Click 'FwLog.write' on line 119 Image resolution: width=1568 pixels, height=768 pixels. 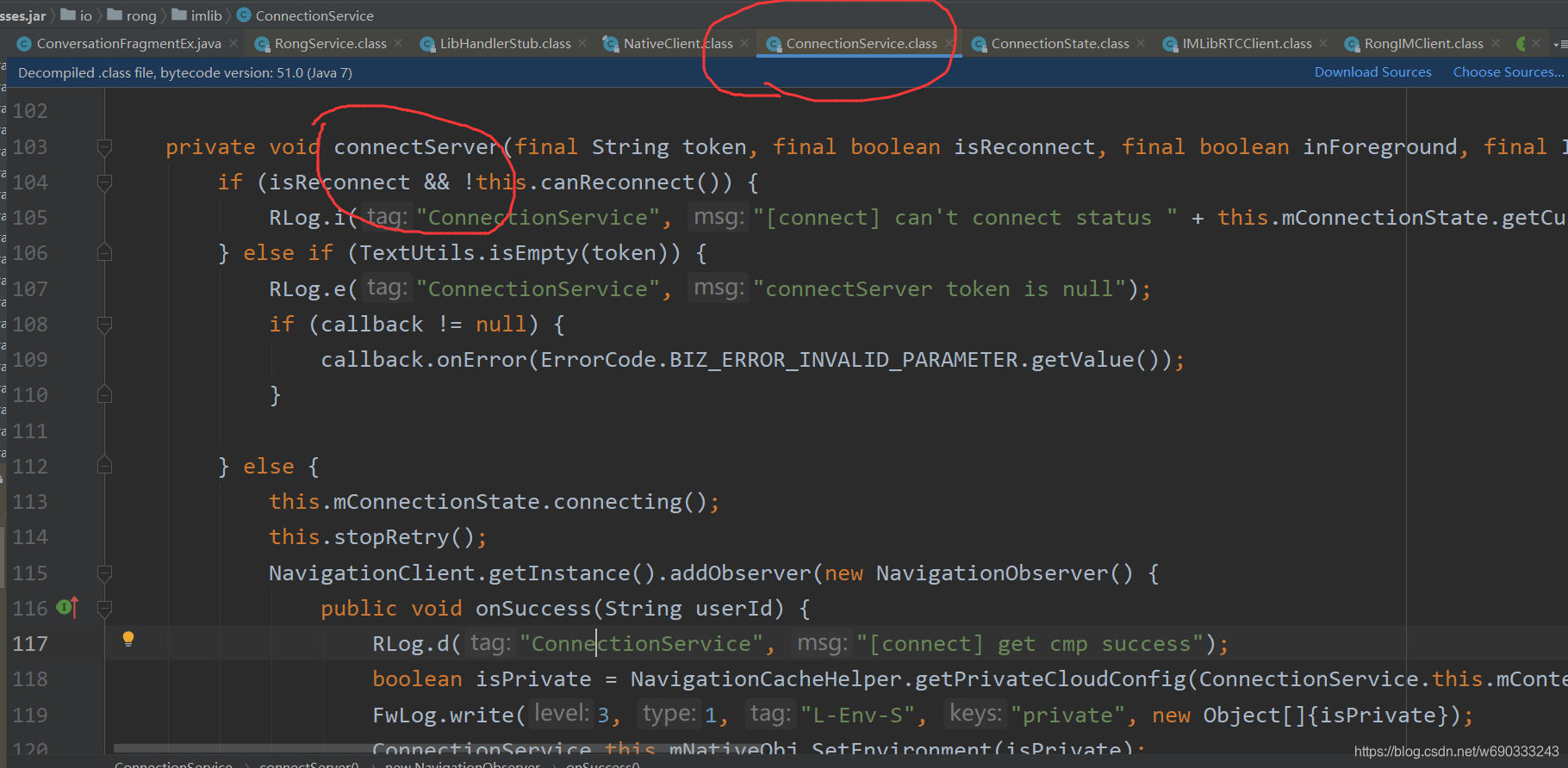(443, 715)
